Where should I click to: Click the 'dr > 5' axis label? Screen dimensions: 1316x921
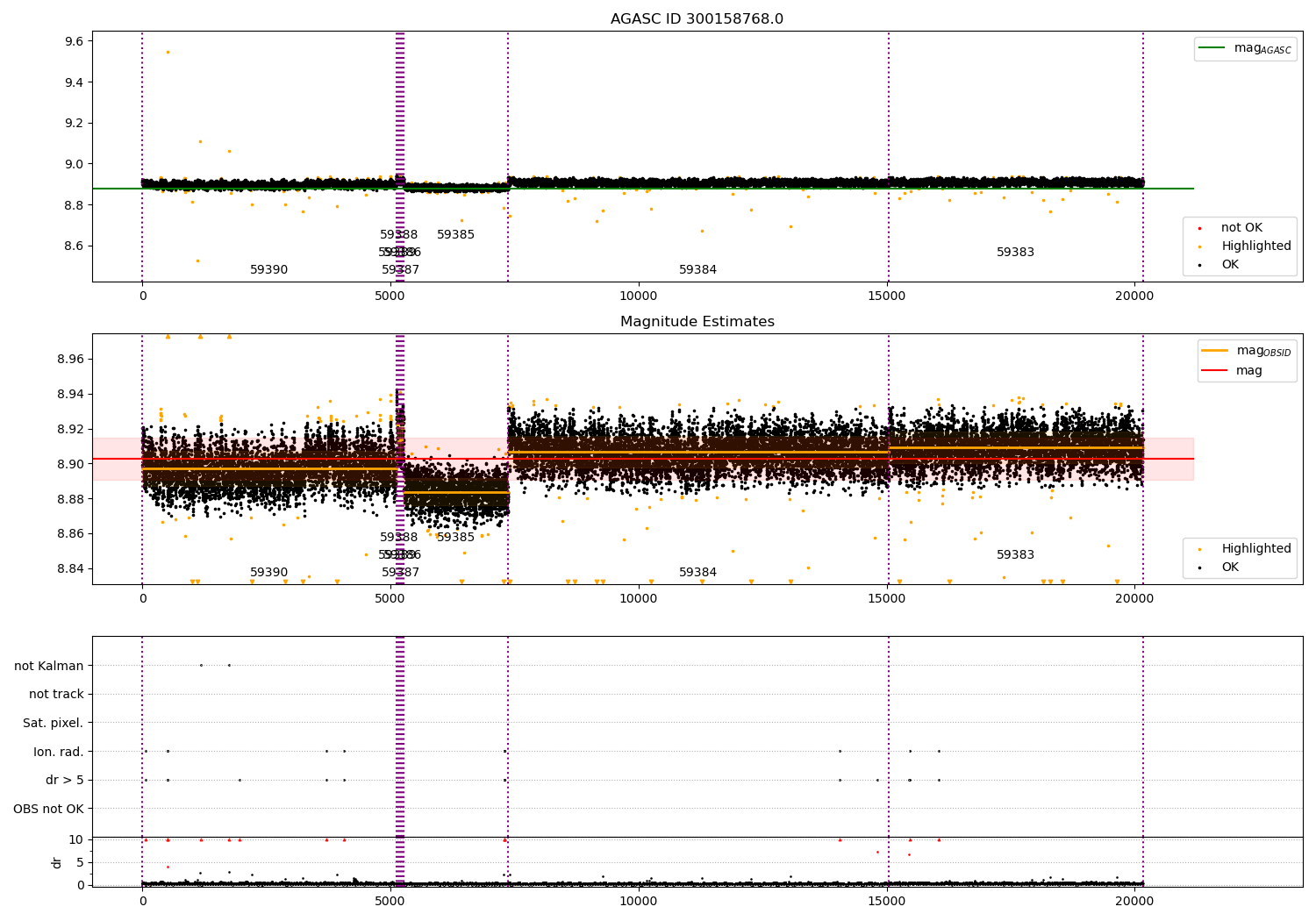(65, 781)
